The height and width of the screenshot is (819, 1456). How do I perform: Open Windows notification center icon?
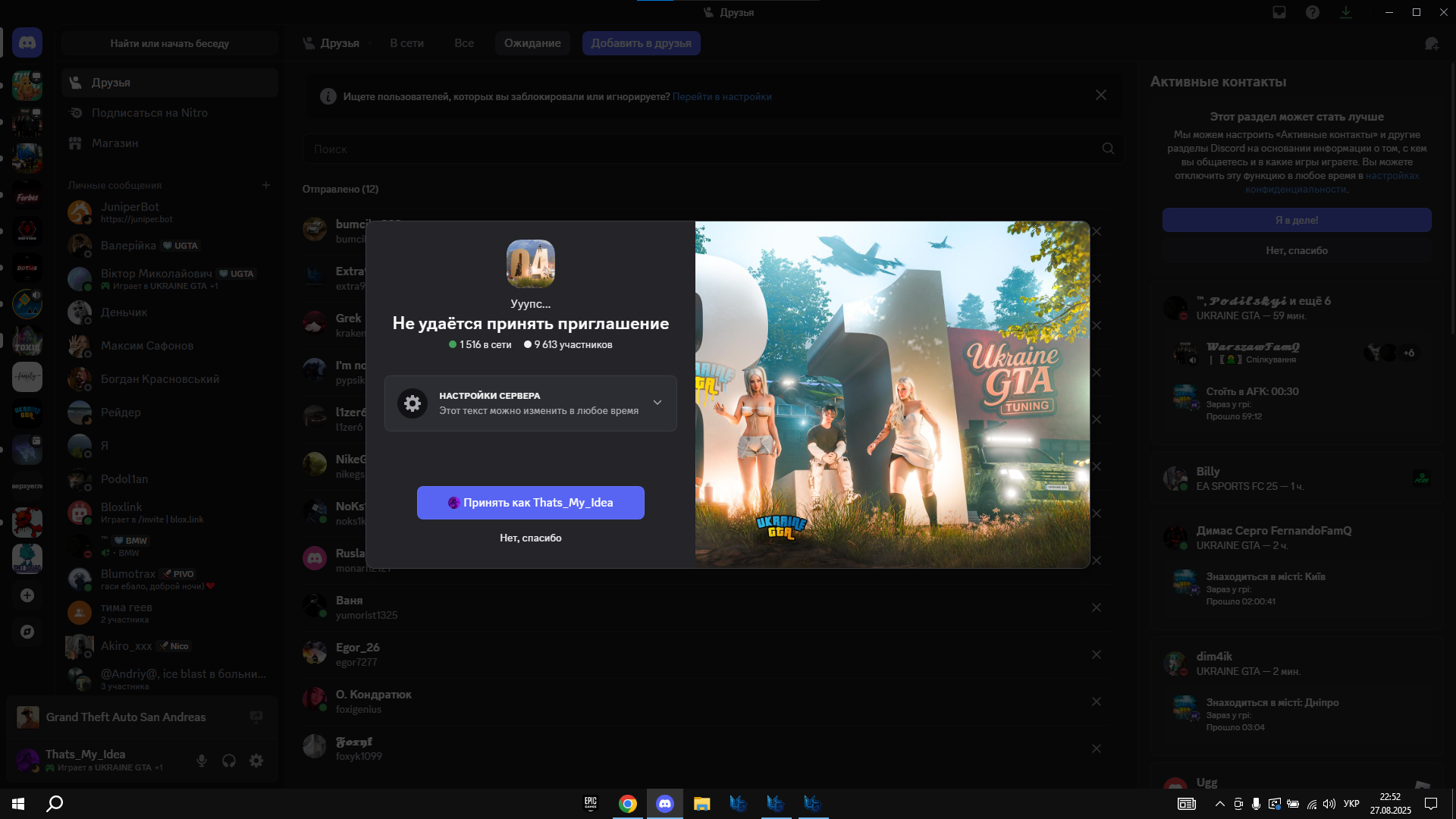tap(1431, 804)
